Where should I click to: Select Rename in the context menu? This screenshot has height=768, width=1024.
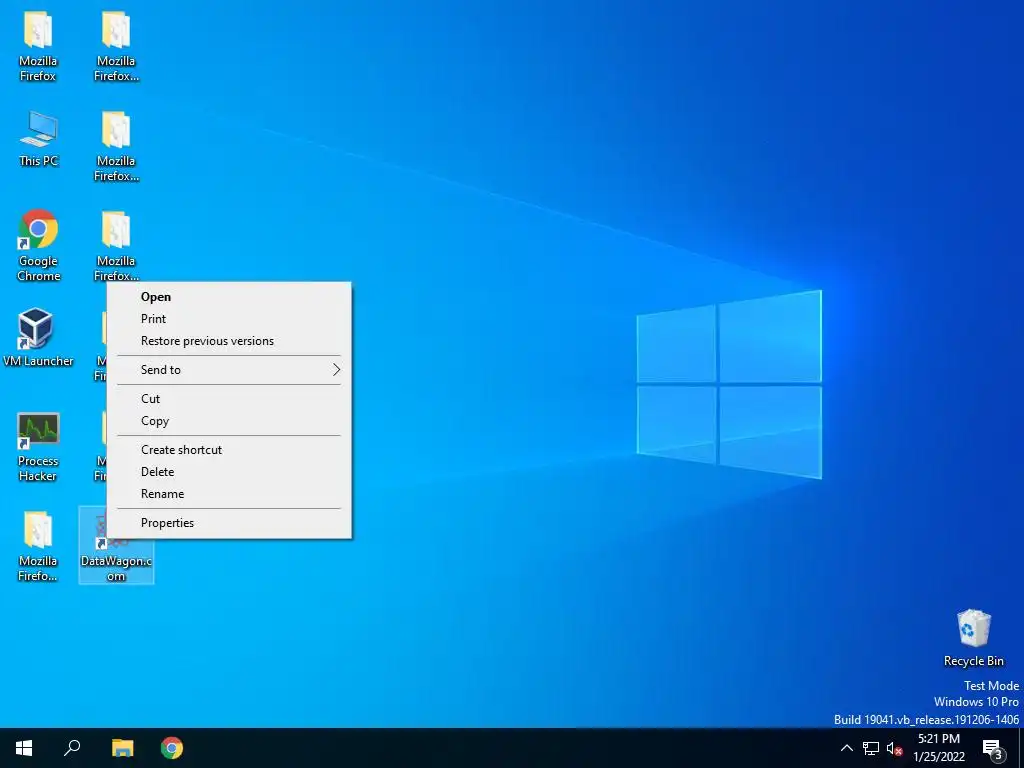tap(229, 494)
